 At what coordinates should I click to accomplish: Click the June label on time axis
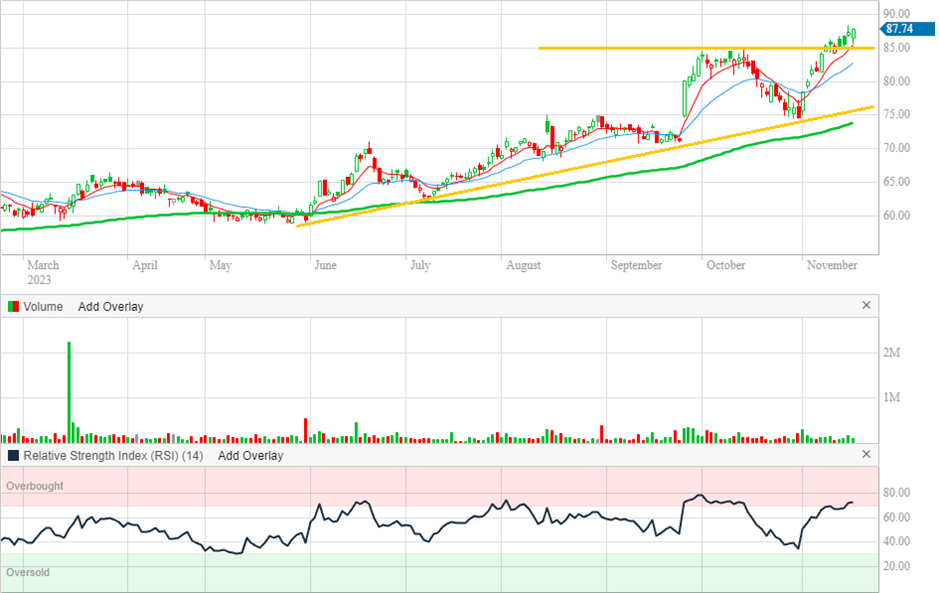(324, 265)
